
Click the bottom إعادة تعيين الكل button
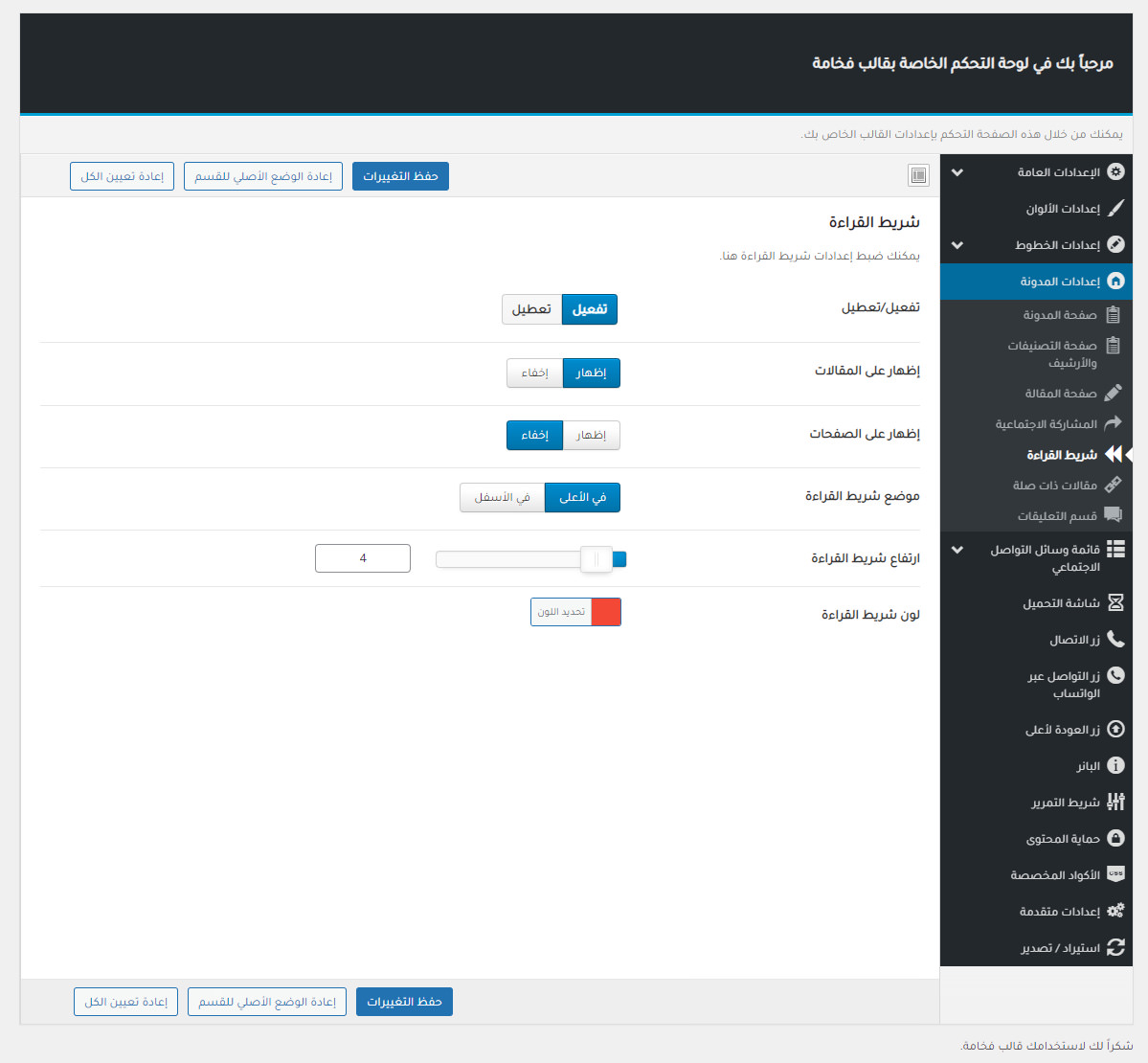125,1002
